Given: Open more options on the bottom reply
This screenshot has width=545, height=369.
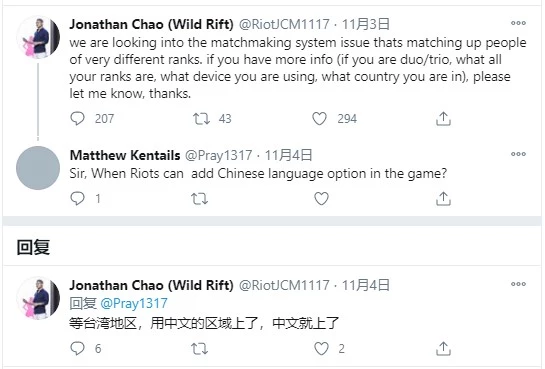Looking at the screenshot, I should click(518, 284).
